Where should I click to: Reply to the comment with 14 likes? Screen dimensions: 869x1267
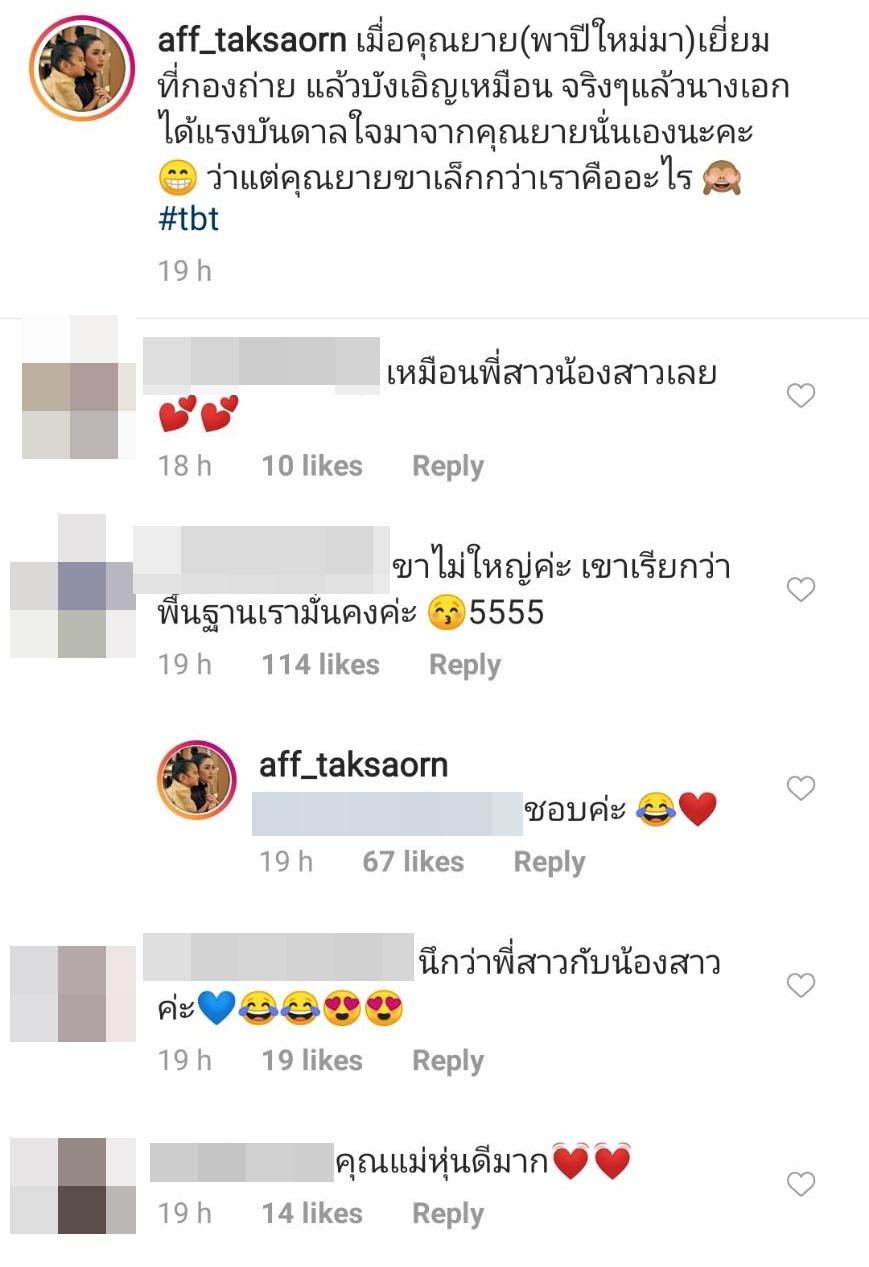pyautogui.click(x=448, y=1213)
